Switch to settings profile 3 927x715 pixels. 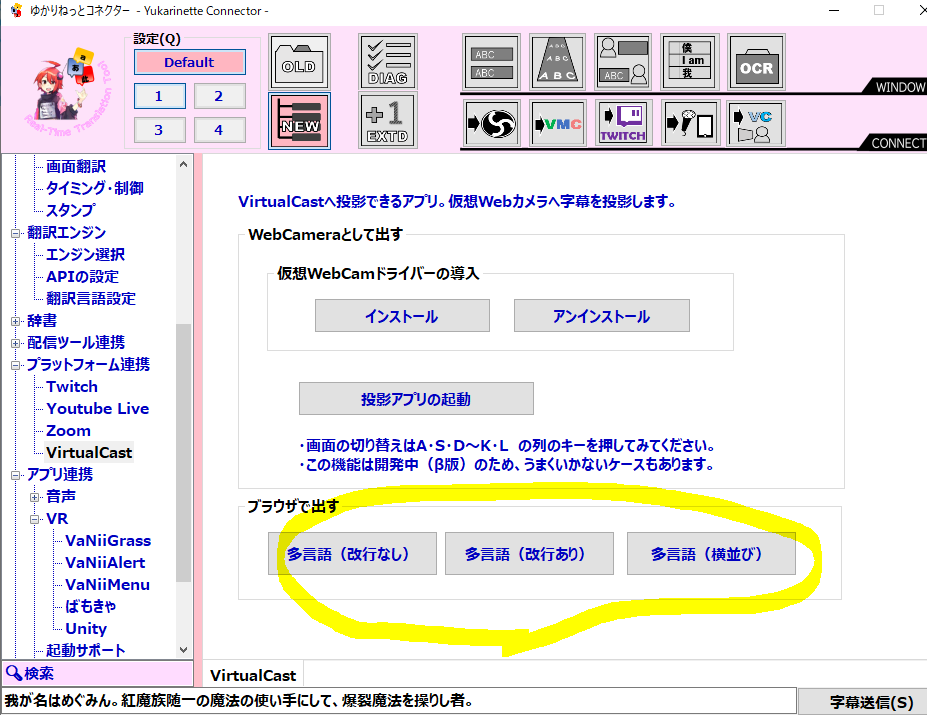(x=160, y=130)
